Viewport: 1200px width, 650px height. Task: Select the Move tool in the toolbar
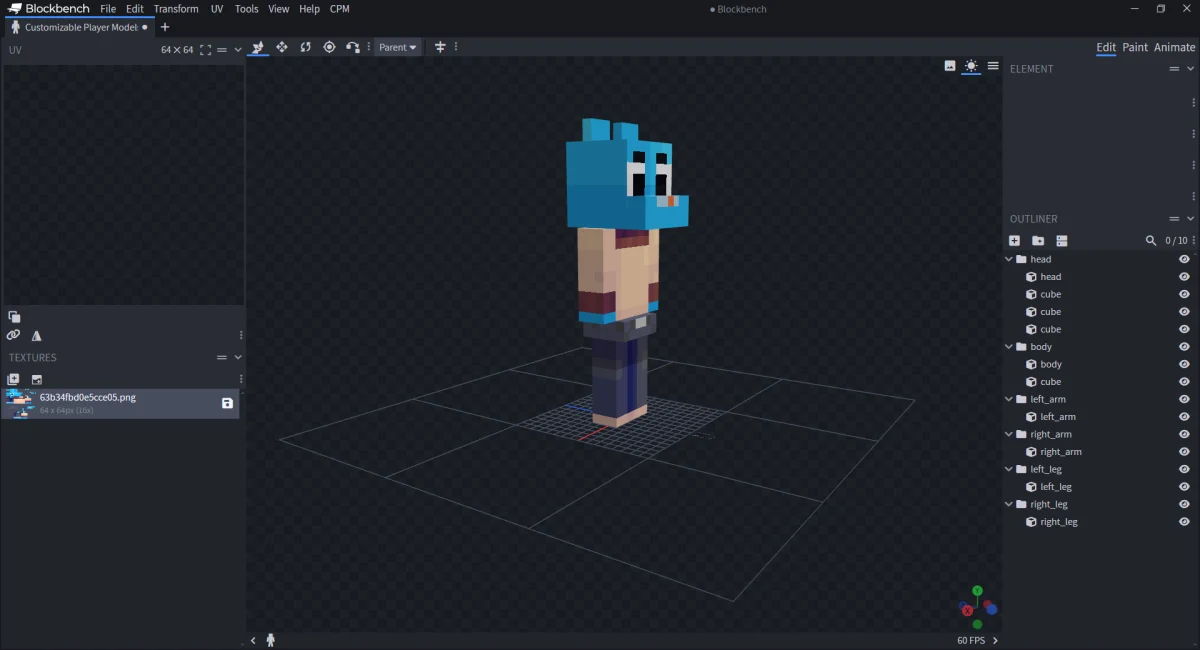258,47
